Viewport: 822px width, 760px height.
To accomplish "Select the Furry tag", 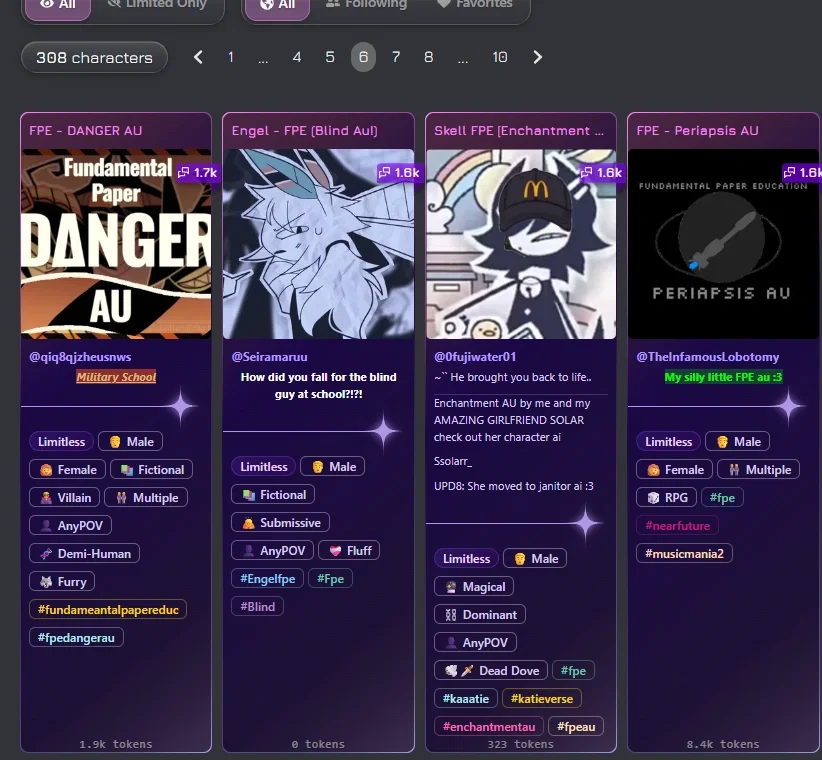I will [62, 582].
